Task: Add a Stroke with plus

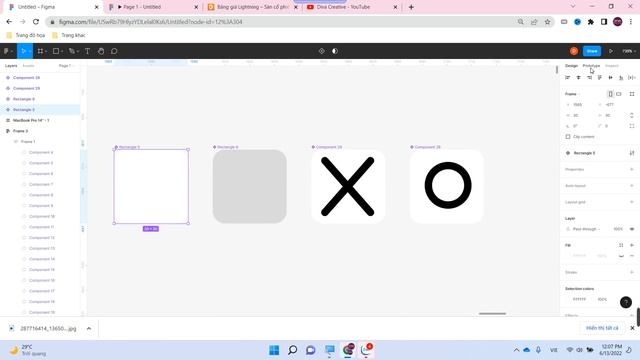Action: [632, 272]
